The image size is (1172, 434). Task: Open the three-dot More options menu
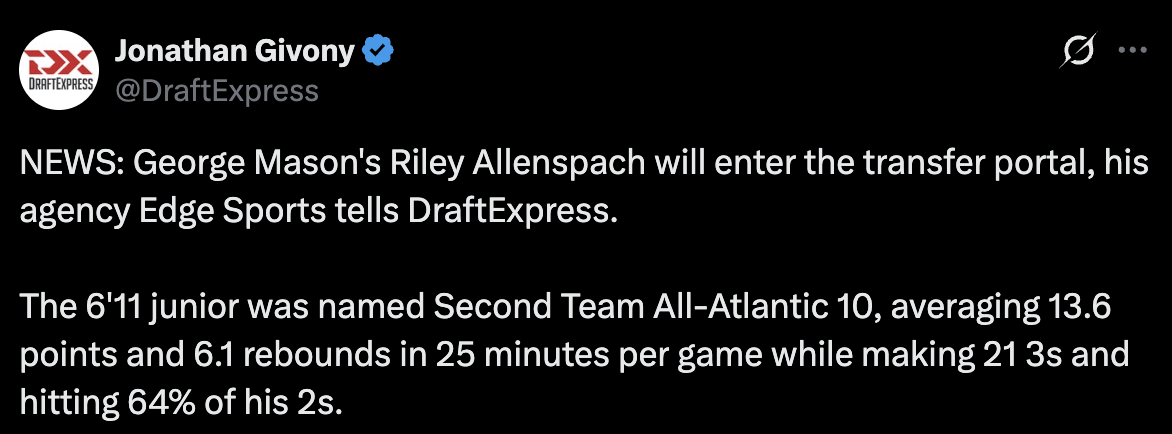[x=1131, y=52]
